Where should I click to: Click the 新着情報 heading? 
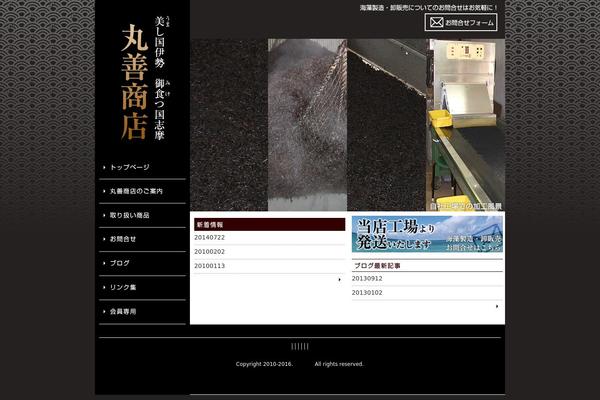click(x=269, y=225)
